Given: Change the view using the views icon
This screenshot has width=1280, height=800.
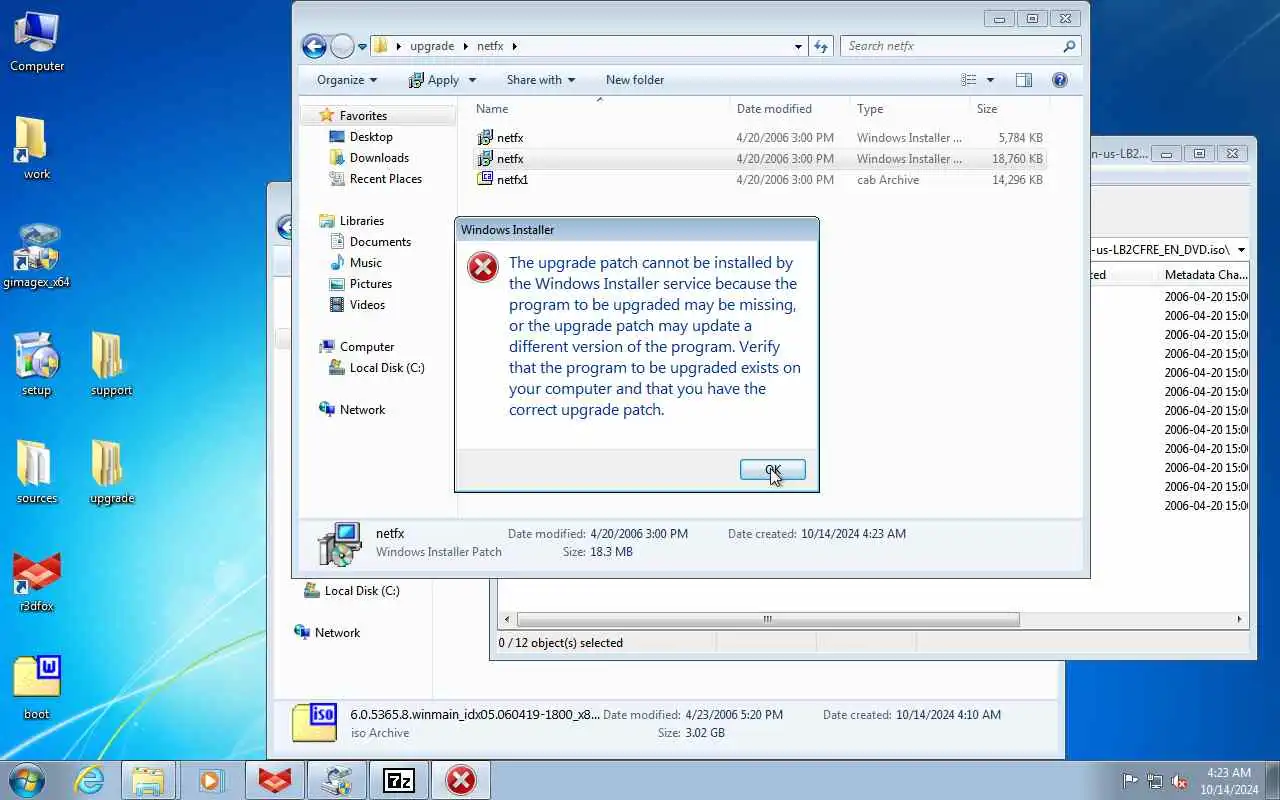Looking at the screenshot, I should click(968, 80).
